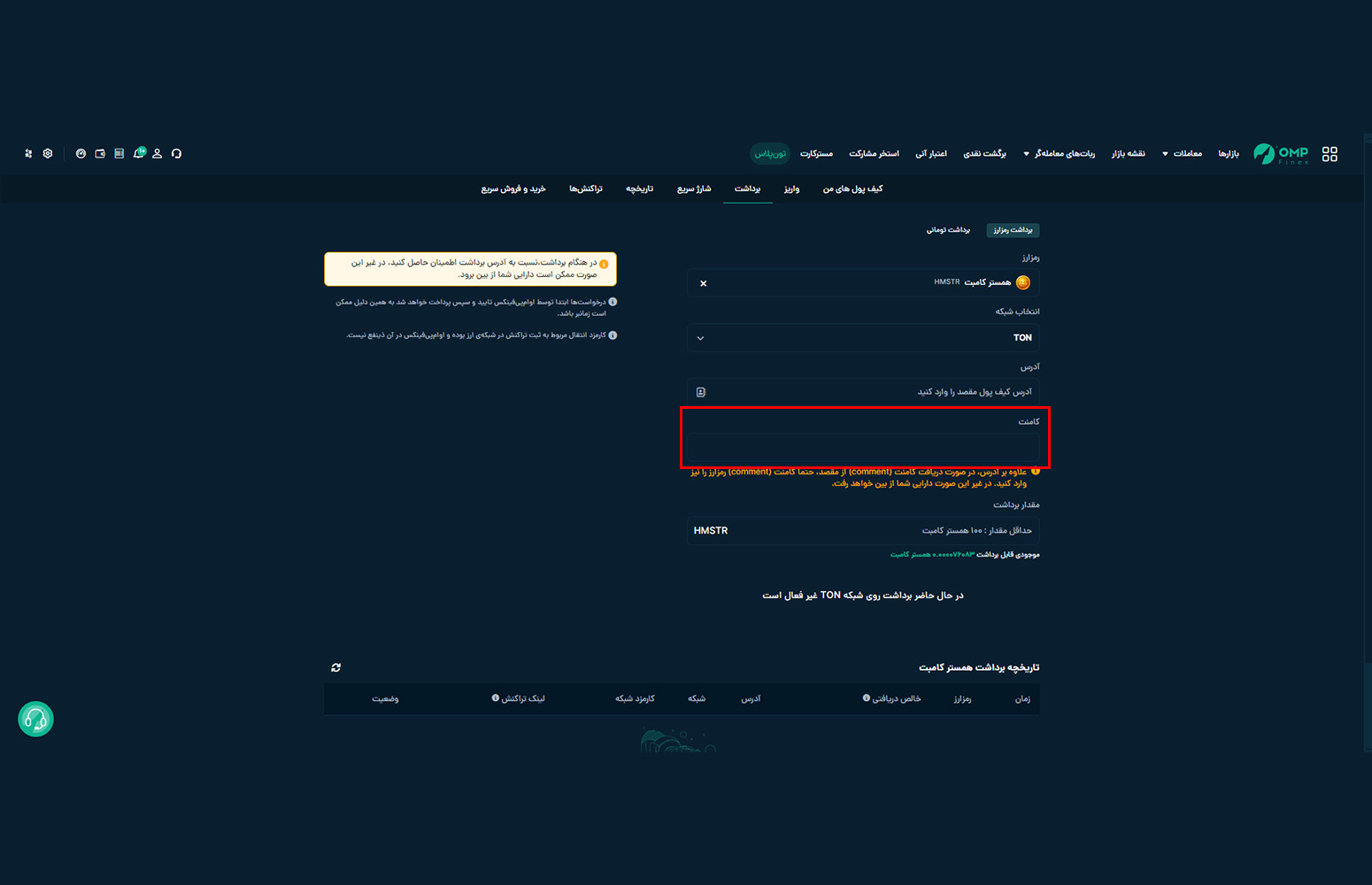Viewport: 1372px width, 885px height.
Task: Click the Hamster Kombat coin icon
Action: click(x=1023, y=282)
